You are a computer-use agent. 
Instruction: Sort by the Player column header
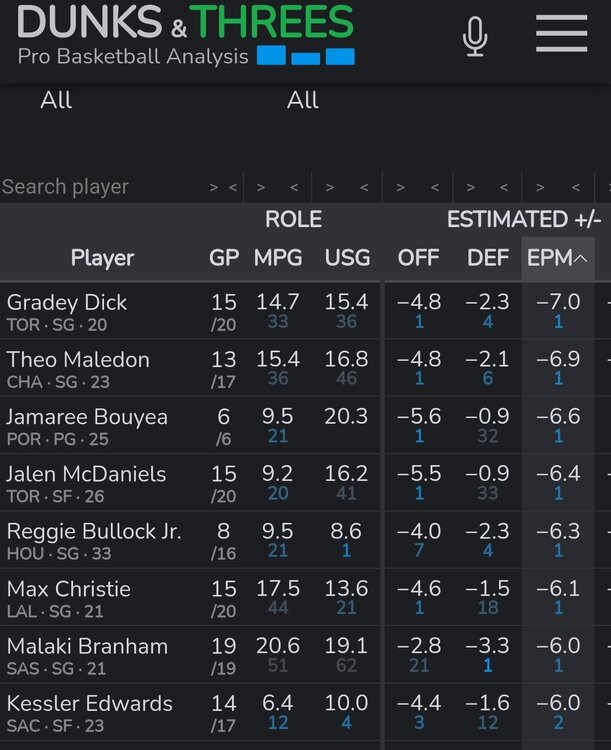[102, 258]
